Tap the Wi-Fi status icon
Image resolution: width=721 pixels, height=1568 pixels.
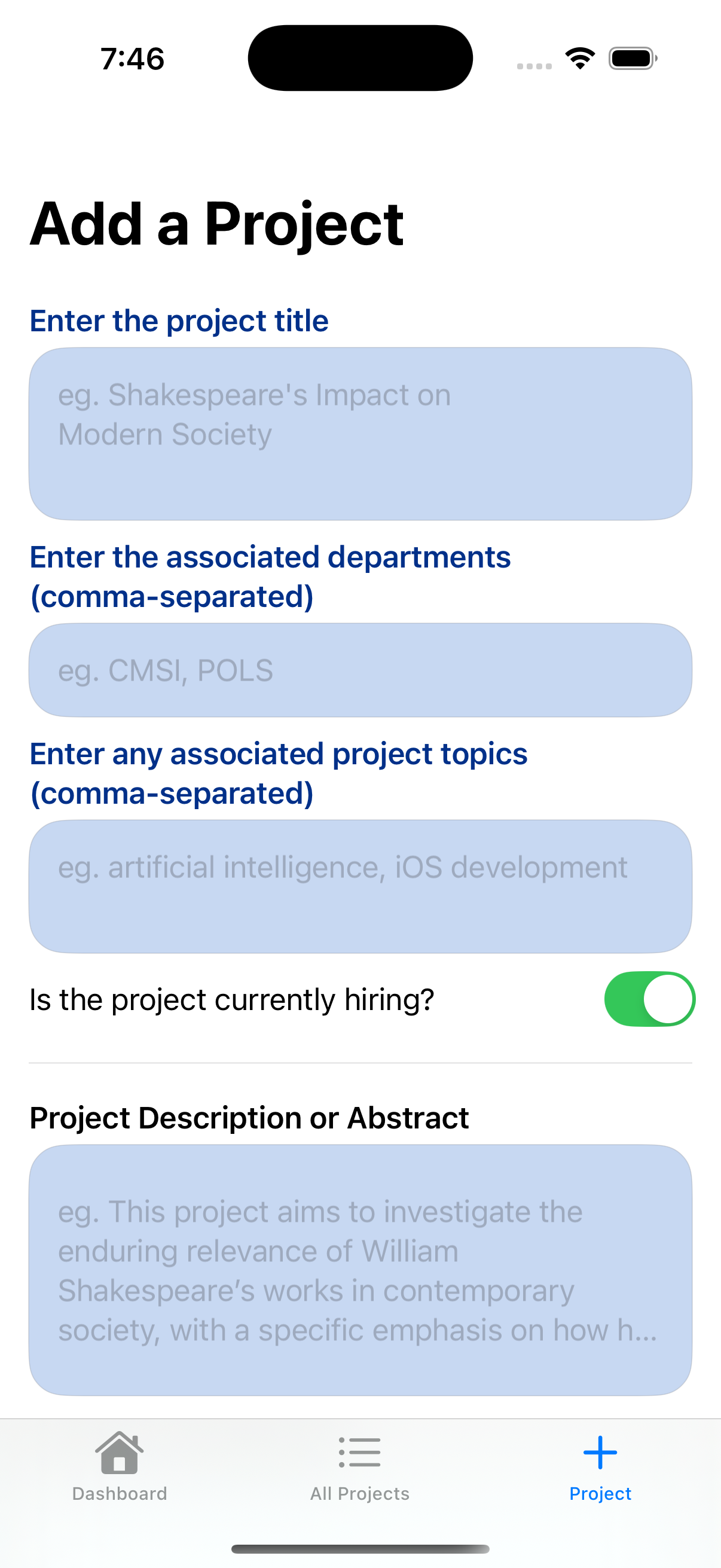coord(580,59)
